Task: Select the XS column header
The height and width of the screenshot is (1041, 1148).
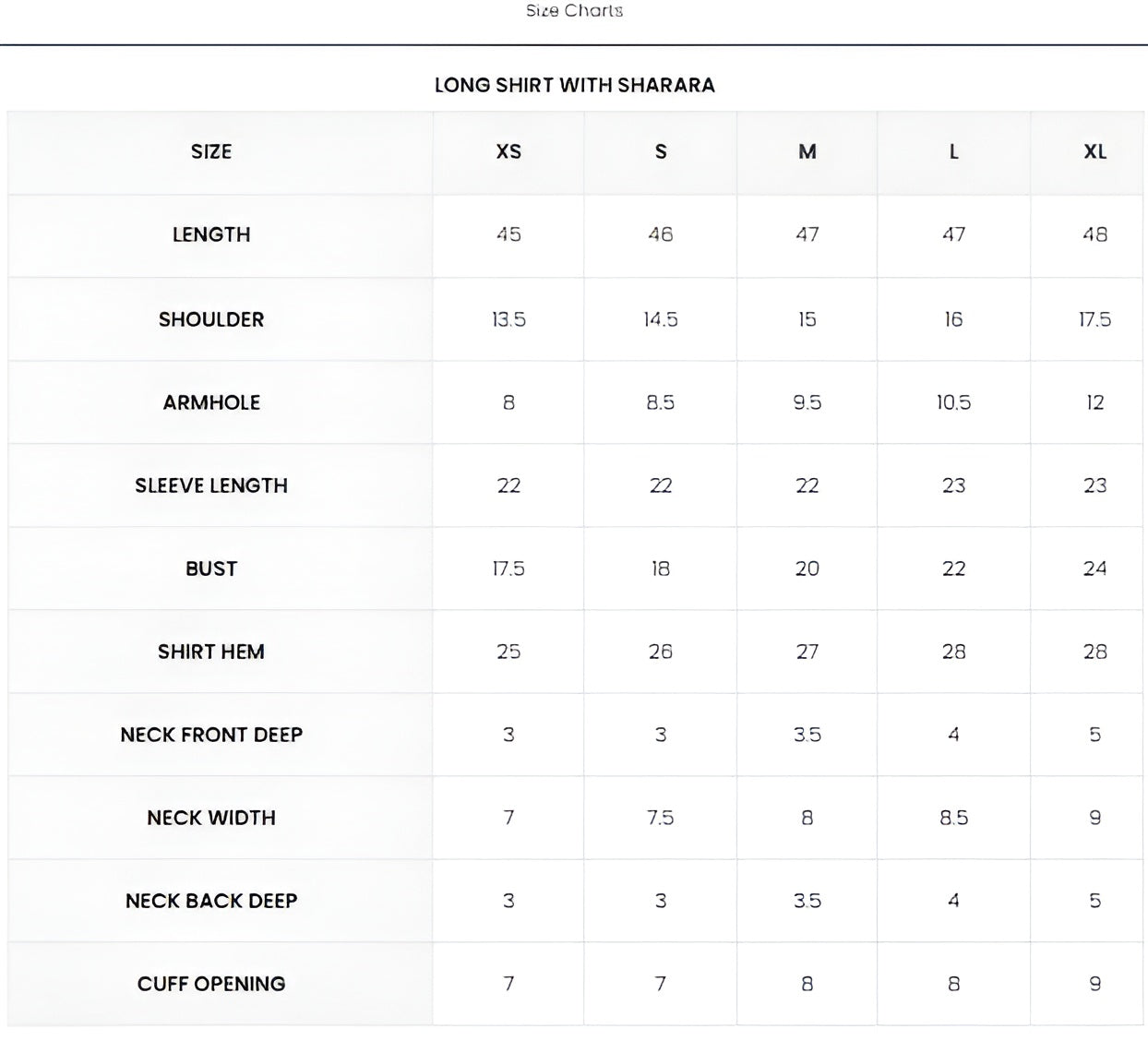Action: pos(508,151)
